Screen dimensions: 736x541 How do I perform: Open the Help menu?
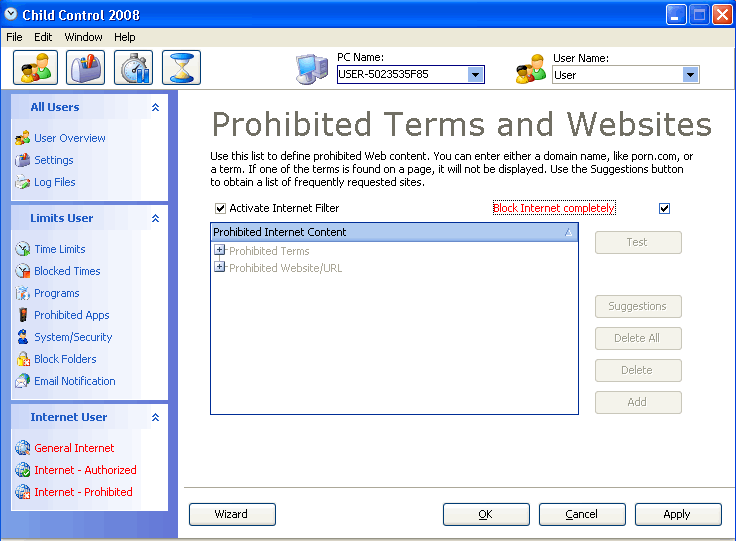tap(124, 37)
